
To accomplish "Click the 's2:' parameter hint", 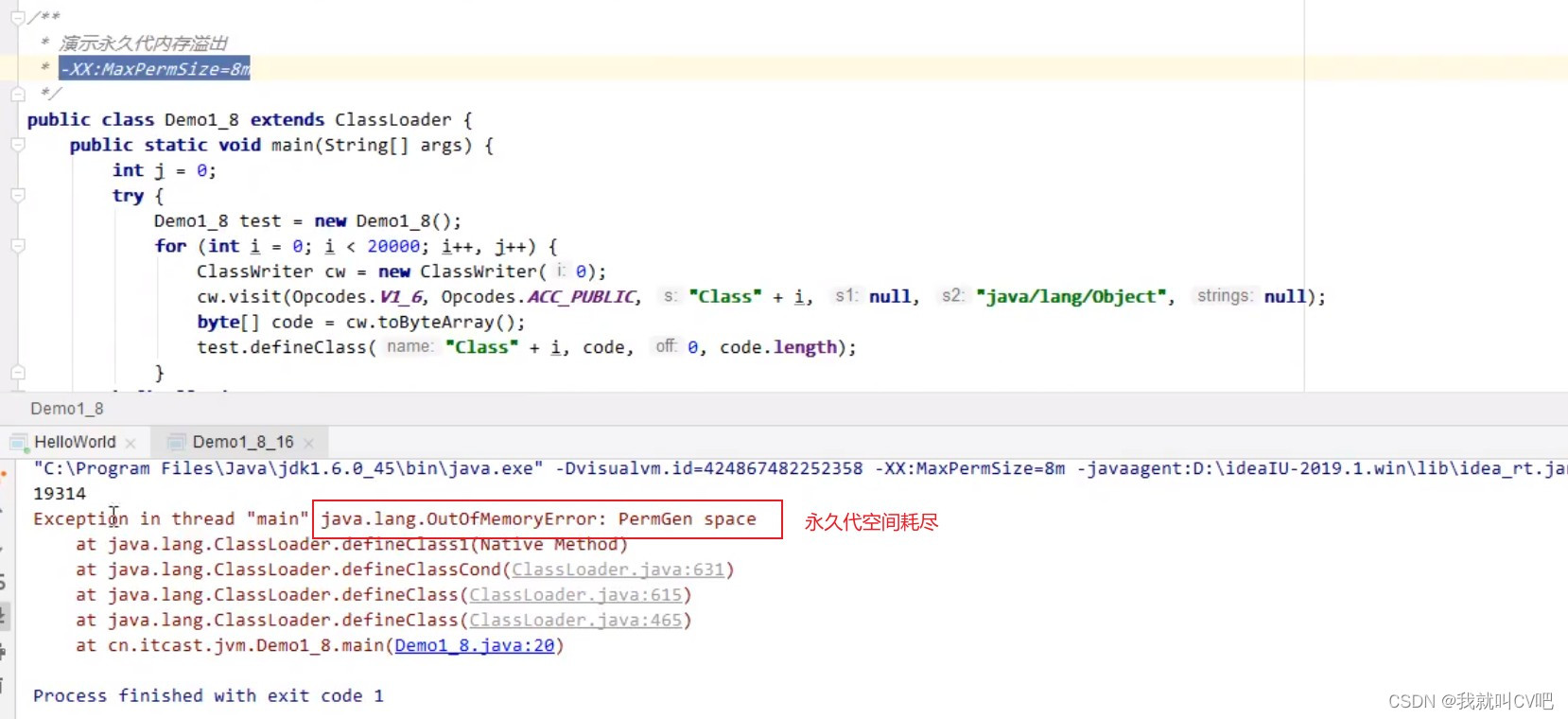I will 952,296.
